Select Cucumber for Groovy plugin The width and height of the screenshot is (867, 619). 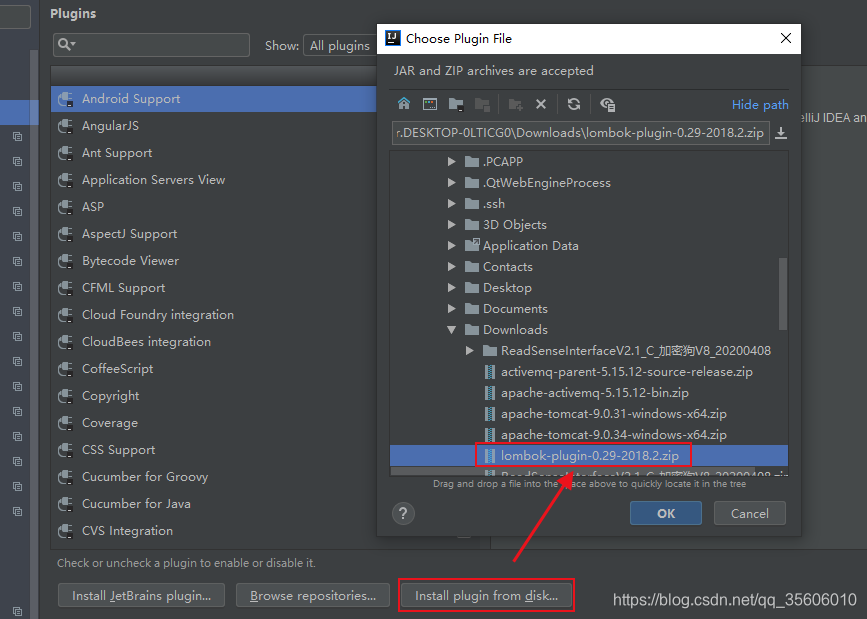coord(214,477)
